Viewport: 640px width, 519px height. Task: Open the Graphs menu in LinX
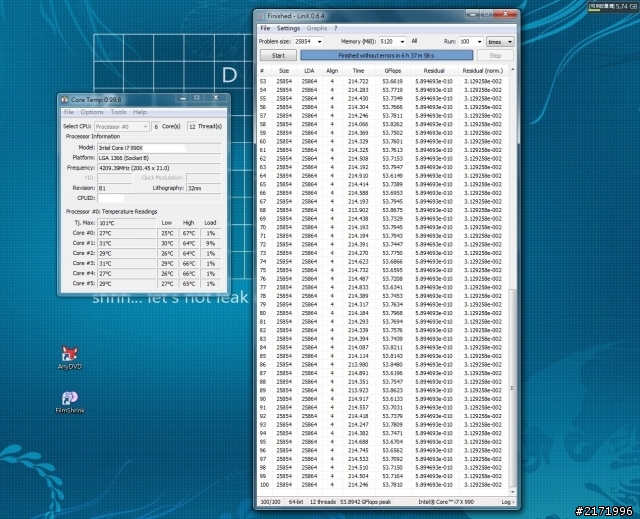pos(317,28)
